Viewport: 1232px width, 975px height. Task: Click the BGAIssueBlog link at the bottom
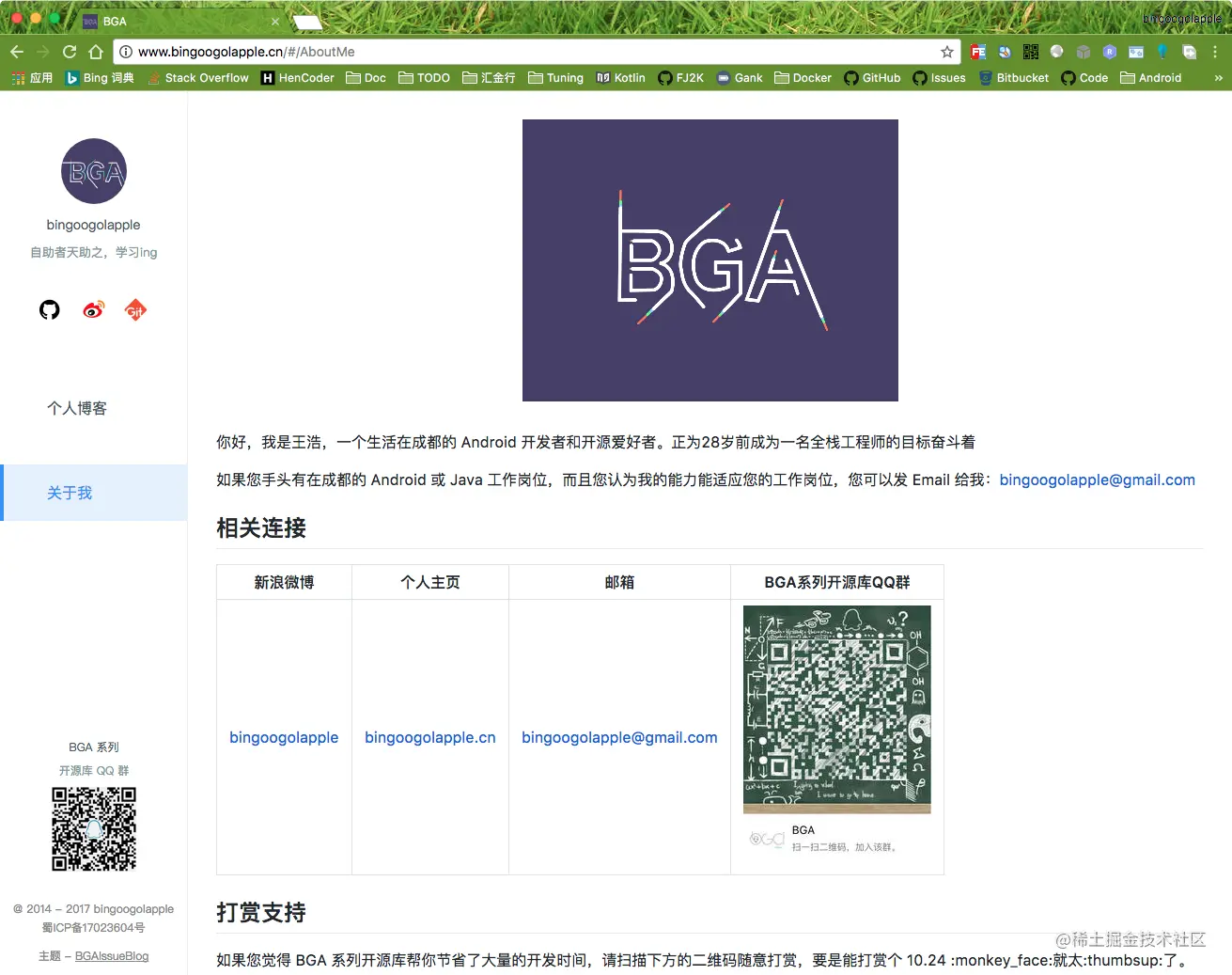[112, 956]
